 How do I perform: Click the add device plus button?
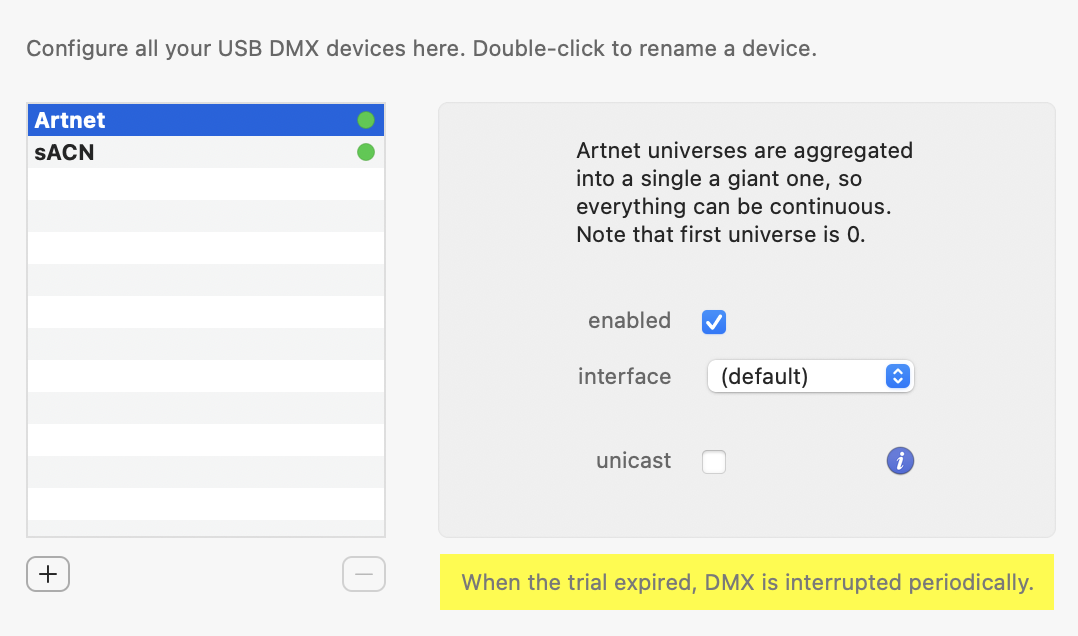point(48,574)
